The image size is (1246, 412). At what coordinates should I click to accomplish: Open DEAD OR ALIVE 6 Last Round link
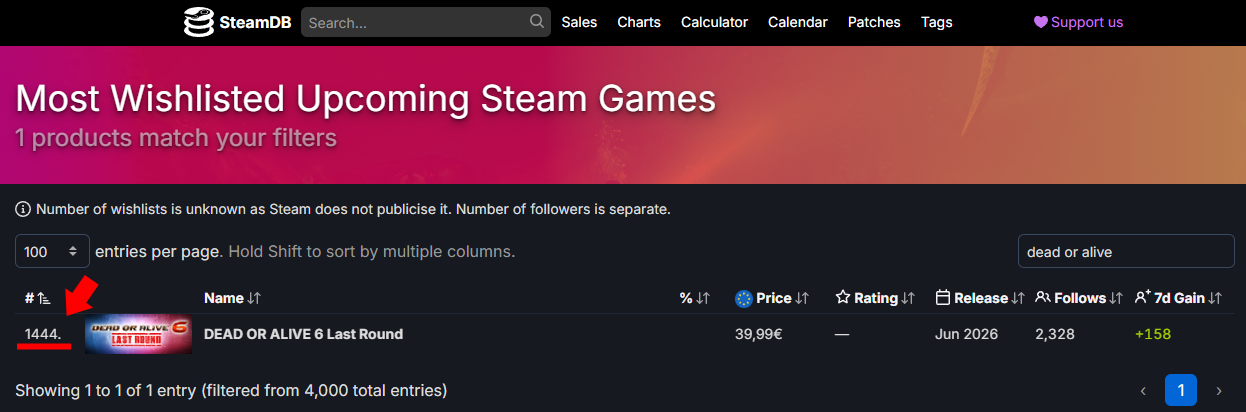coord(303,334)
